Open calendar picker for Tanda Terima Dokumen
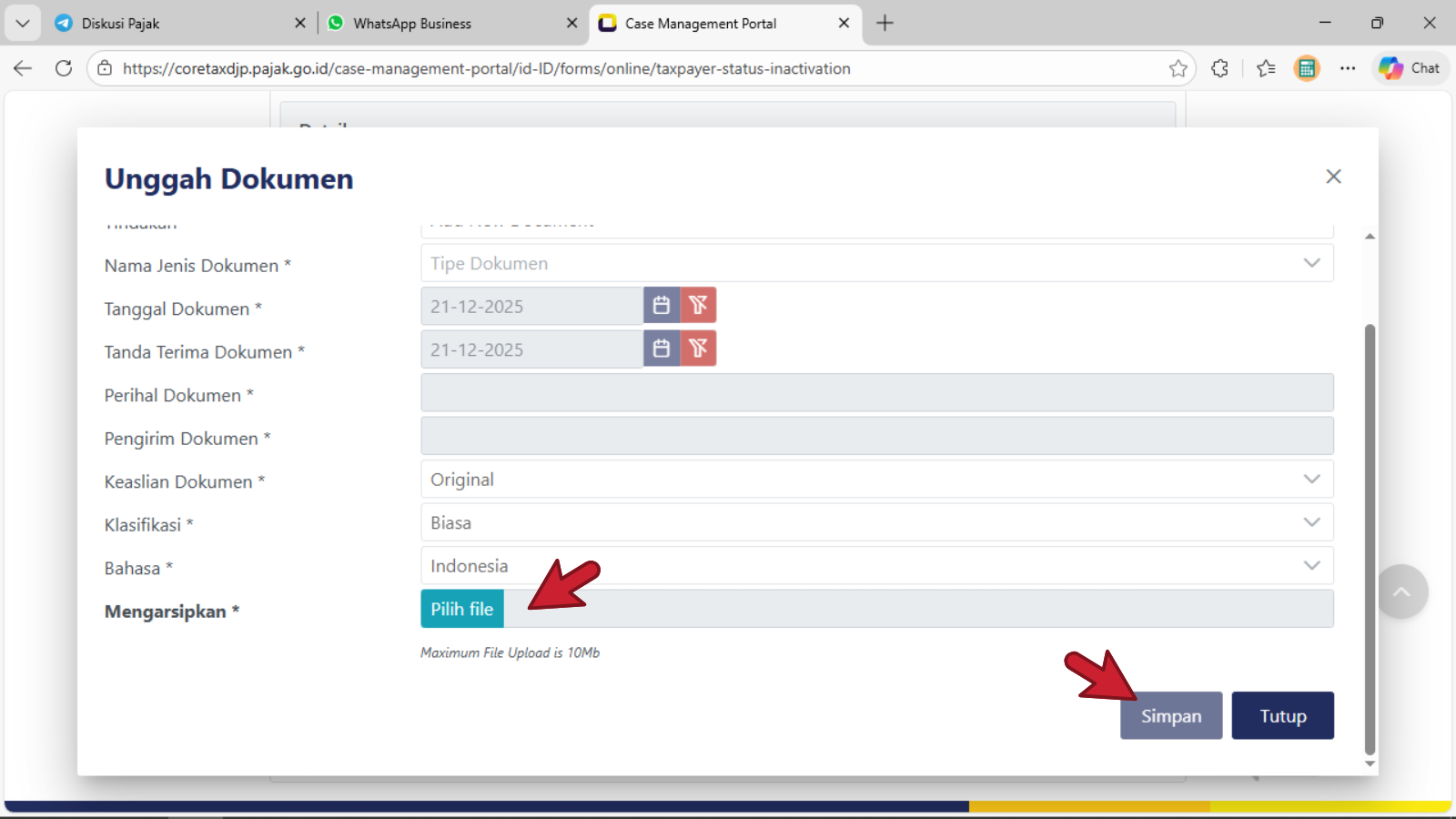 pyautogui.click(x=662, y=349)
